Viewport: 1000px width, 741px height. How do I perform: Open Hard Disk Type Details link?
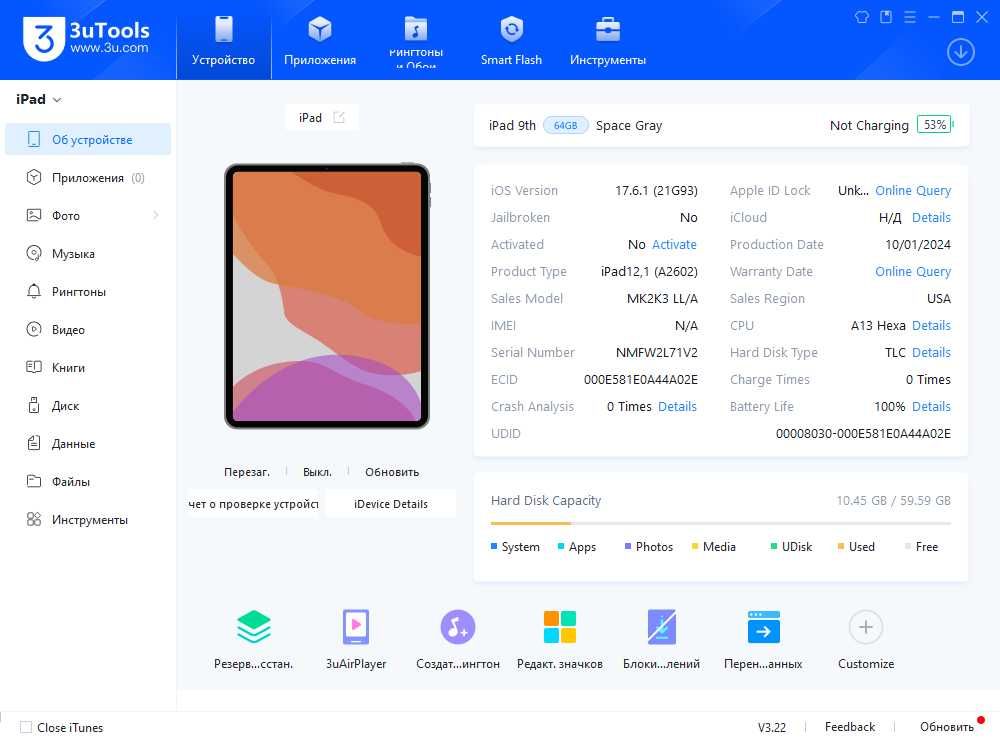point(931,353)
